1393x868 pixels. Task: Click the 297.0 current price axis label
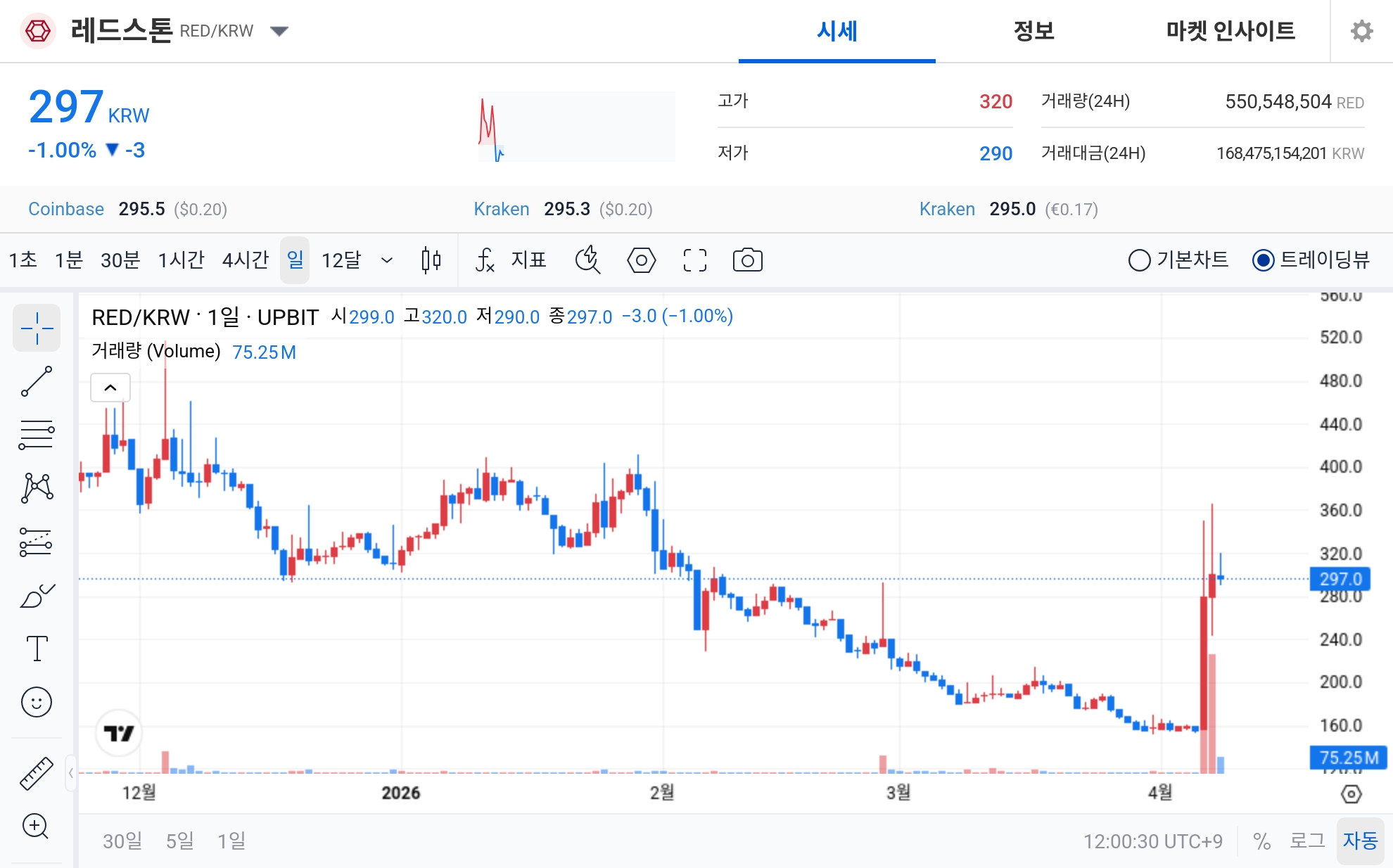[x=1340, y=579]
